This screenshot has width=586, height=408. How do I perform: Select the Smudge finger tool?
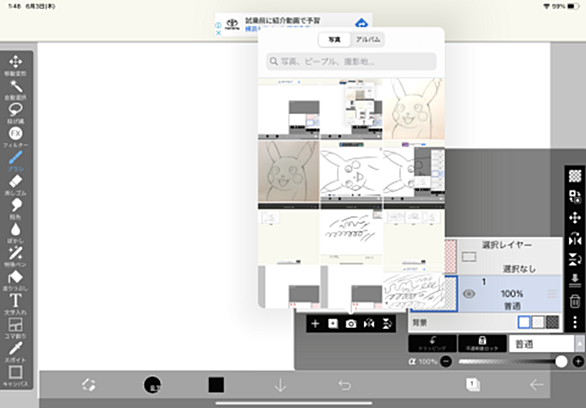coord(15,209)
